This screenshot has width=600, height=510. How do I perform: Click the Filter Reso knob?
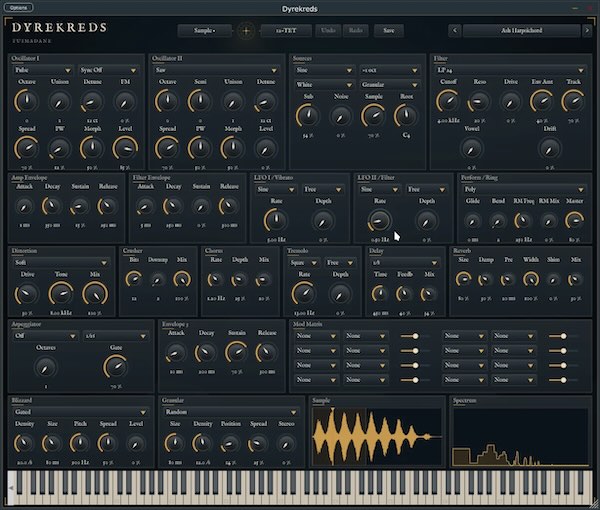(x=479, y=102)
